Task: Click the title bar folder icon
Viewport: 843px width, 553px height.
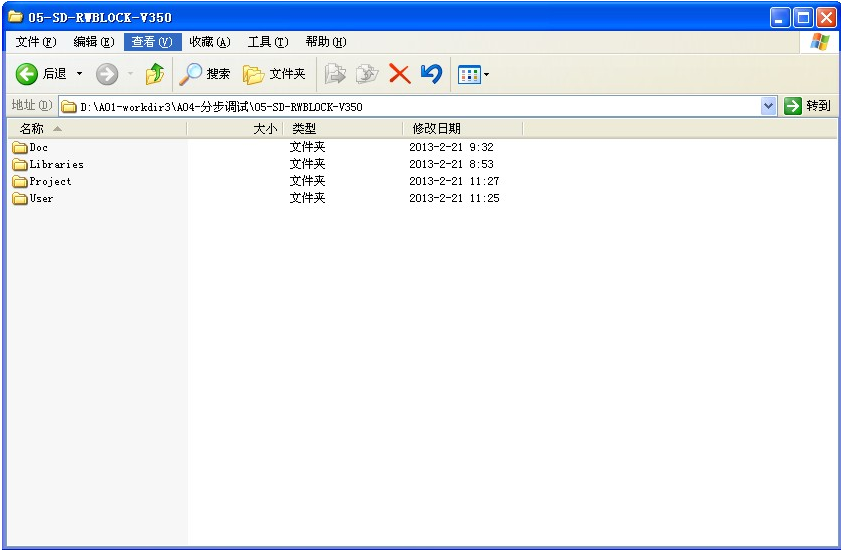Action: coord(16,17)
